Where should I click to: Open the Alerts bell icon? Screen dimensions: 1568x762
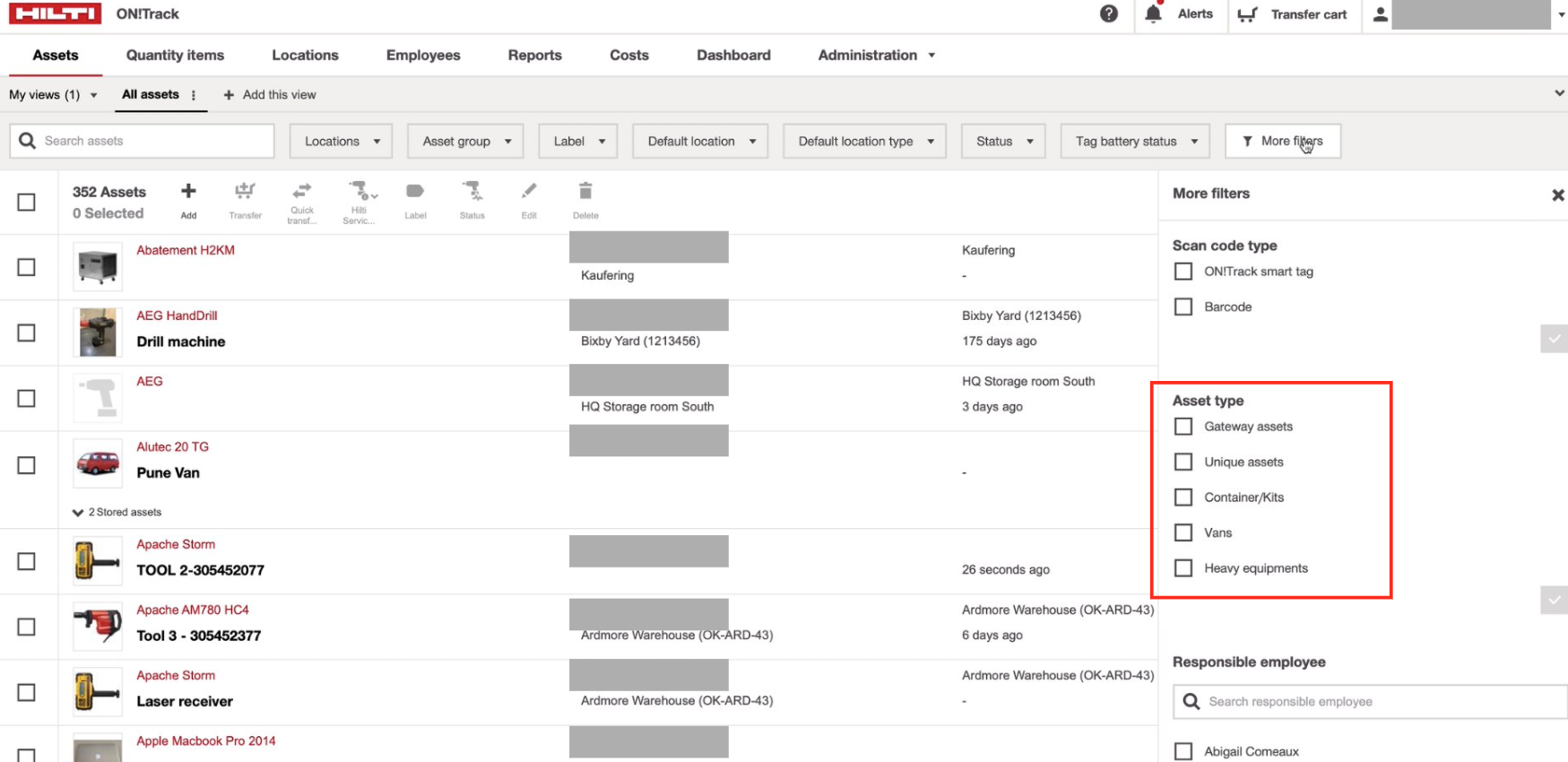tap(1153, 13)
